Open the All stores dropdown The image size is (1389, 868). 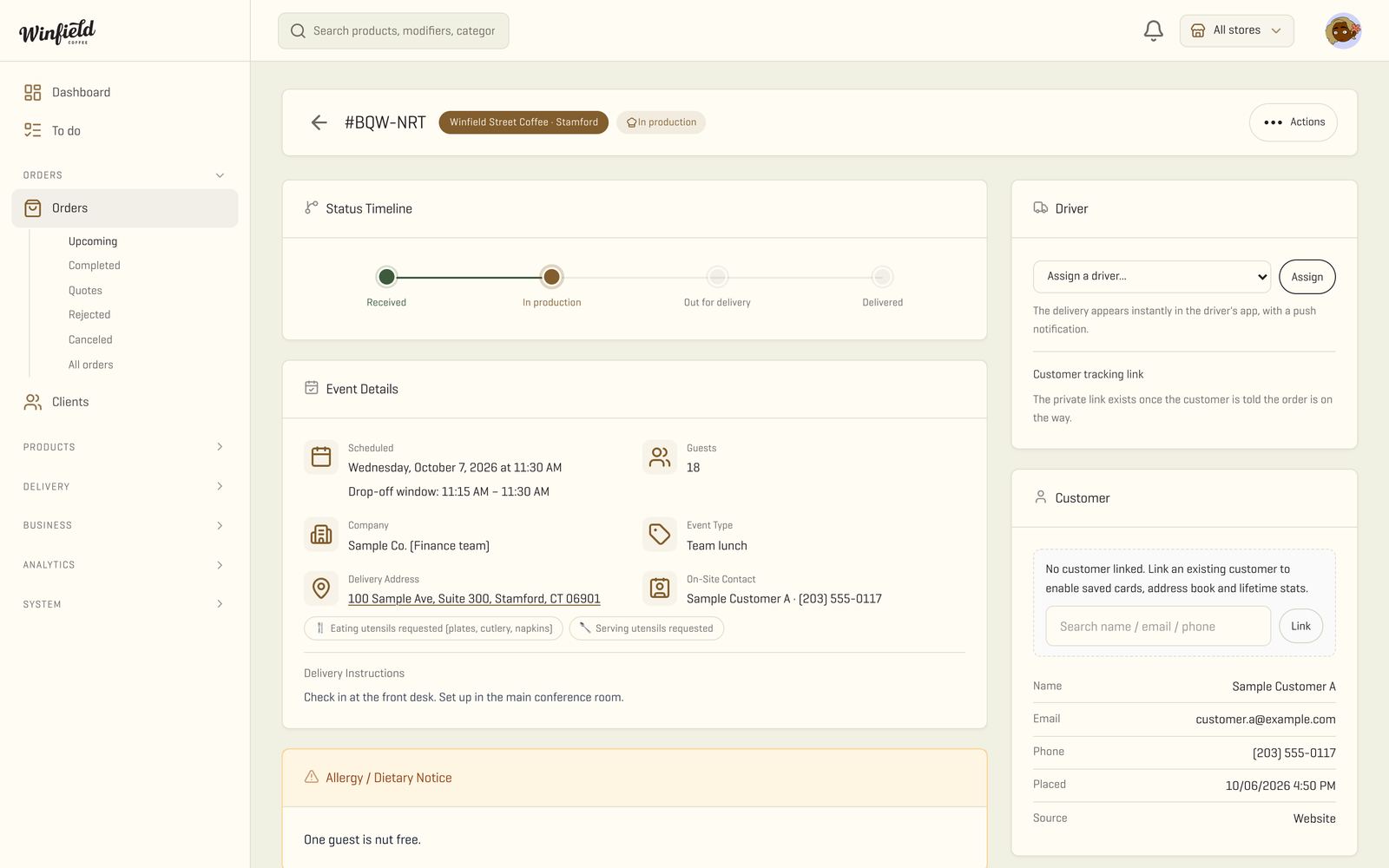coord(1236,31)
